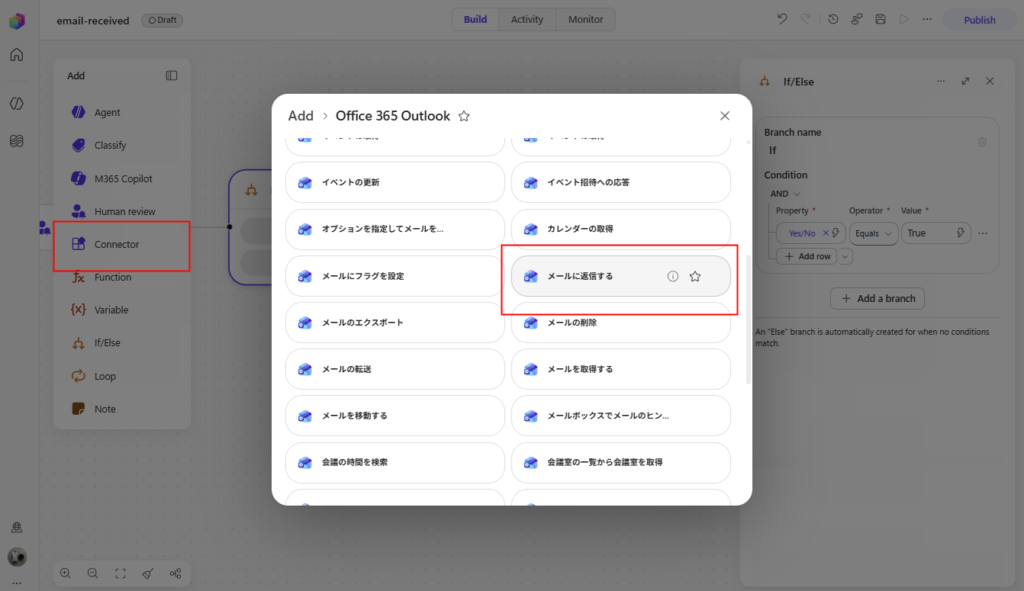Image resolution: width=1024 pixels, height=591 pixels.
Task: Expand the AND condition dropdown
Action: [785, 194]
